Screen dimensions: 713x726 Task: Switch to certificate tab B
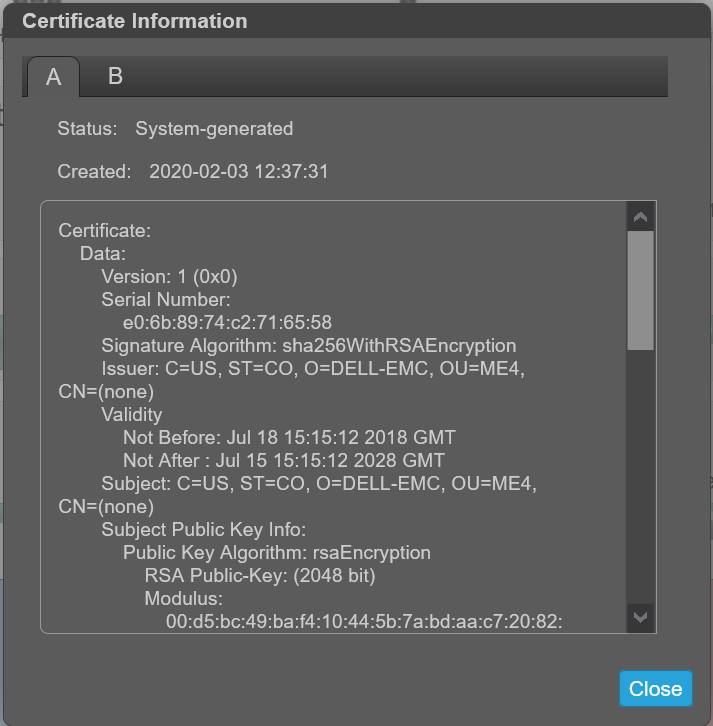(115, 77)
